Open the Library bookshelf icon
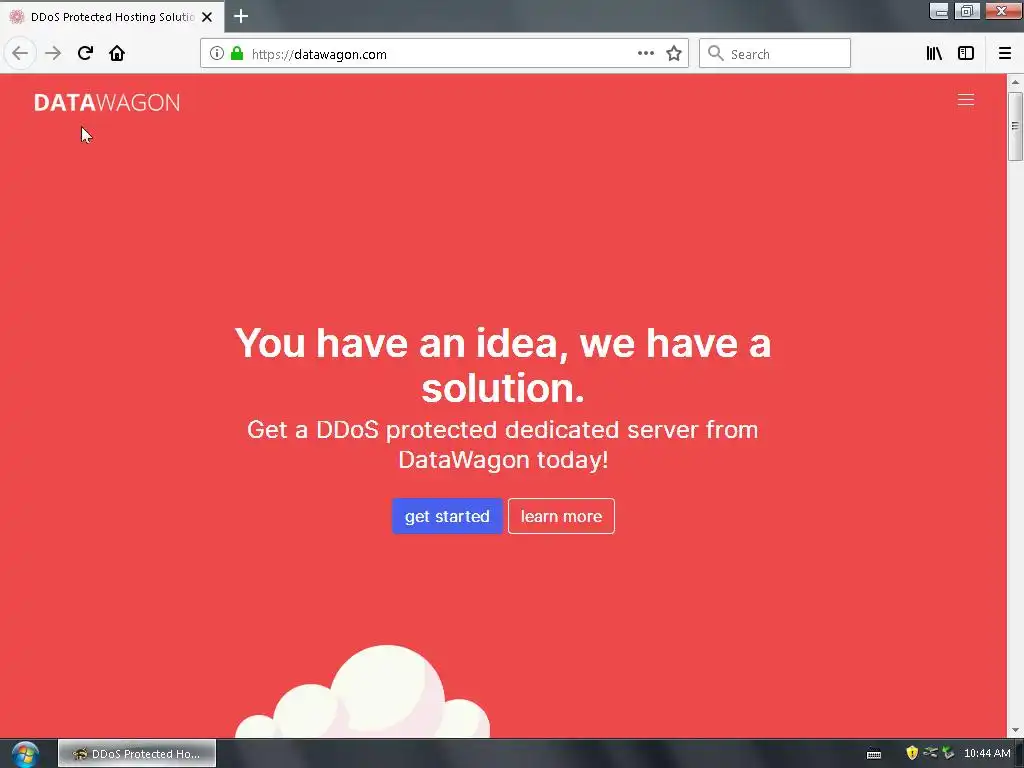 [934, 54]
